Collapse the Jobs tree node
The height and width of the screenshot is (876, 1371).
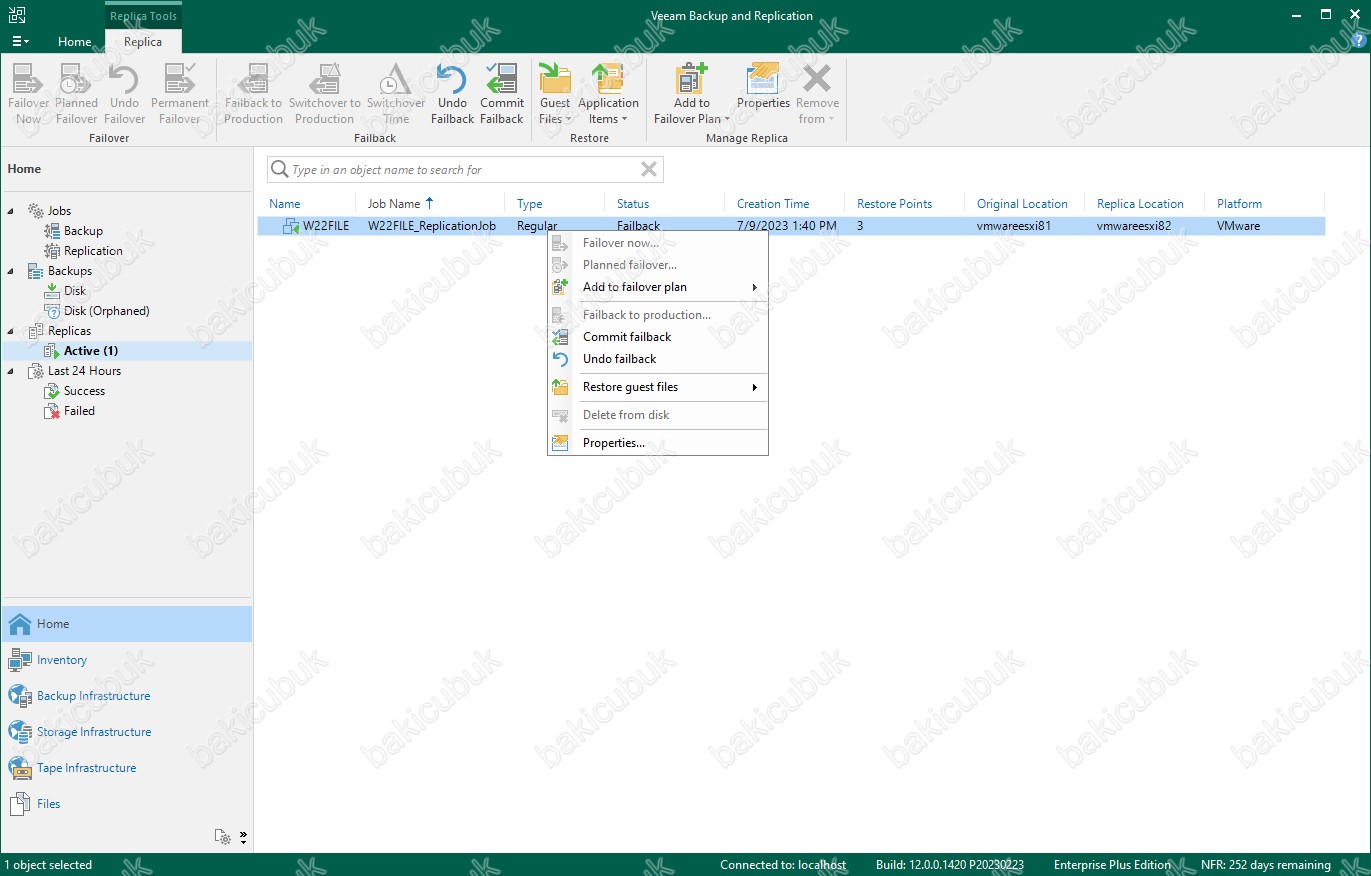click(x=12, y=211)
